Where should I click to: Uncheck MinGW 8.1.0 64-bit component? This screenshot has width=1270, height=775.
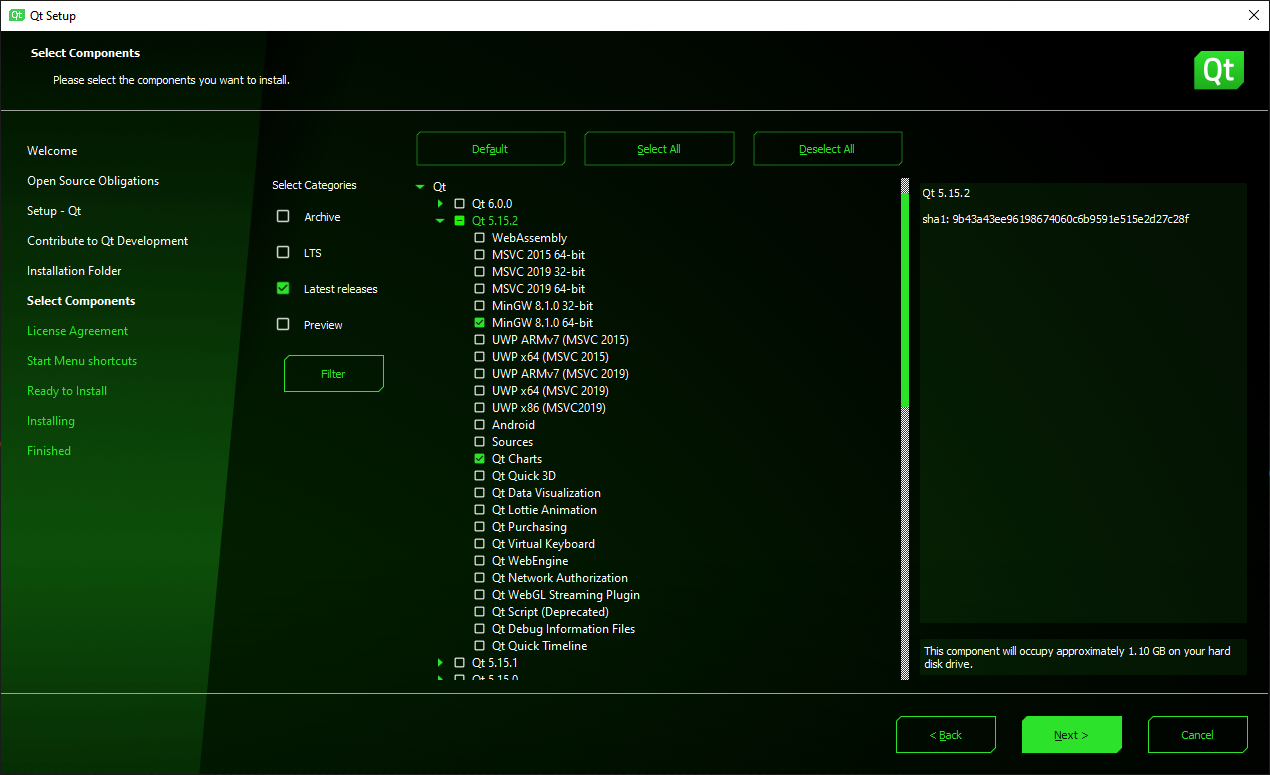pos(479,323)
